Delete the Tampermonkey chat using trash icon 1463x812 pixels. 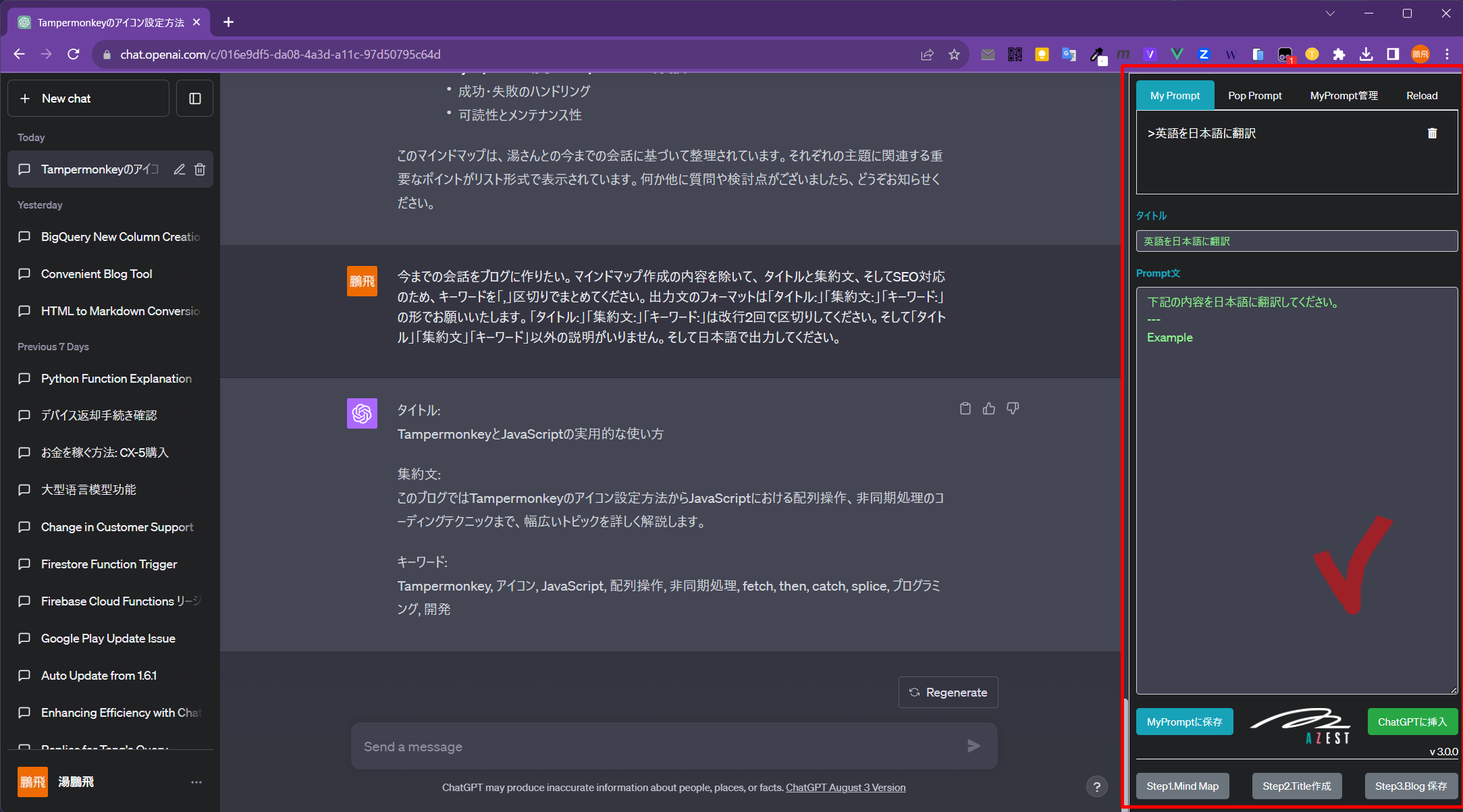click(200, 169)
